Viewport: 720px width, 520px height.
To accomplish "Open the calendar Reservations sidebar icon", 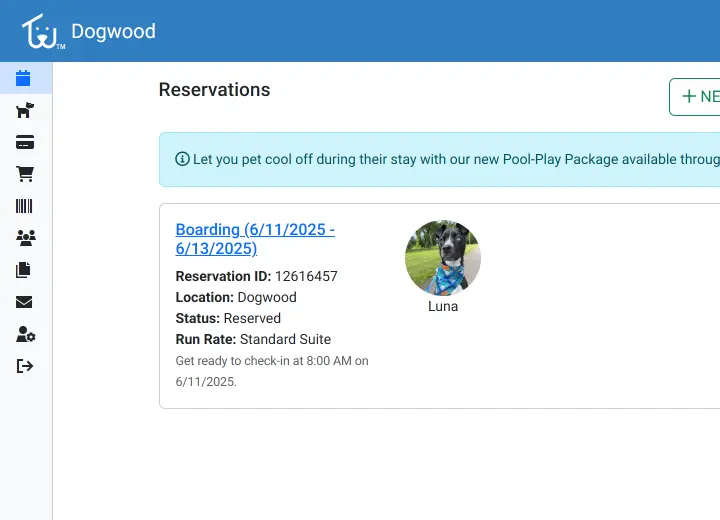I will [24, 78].
